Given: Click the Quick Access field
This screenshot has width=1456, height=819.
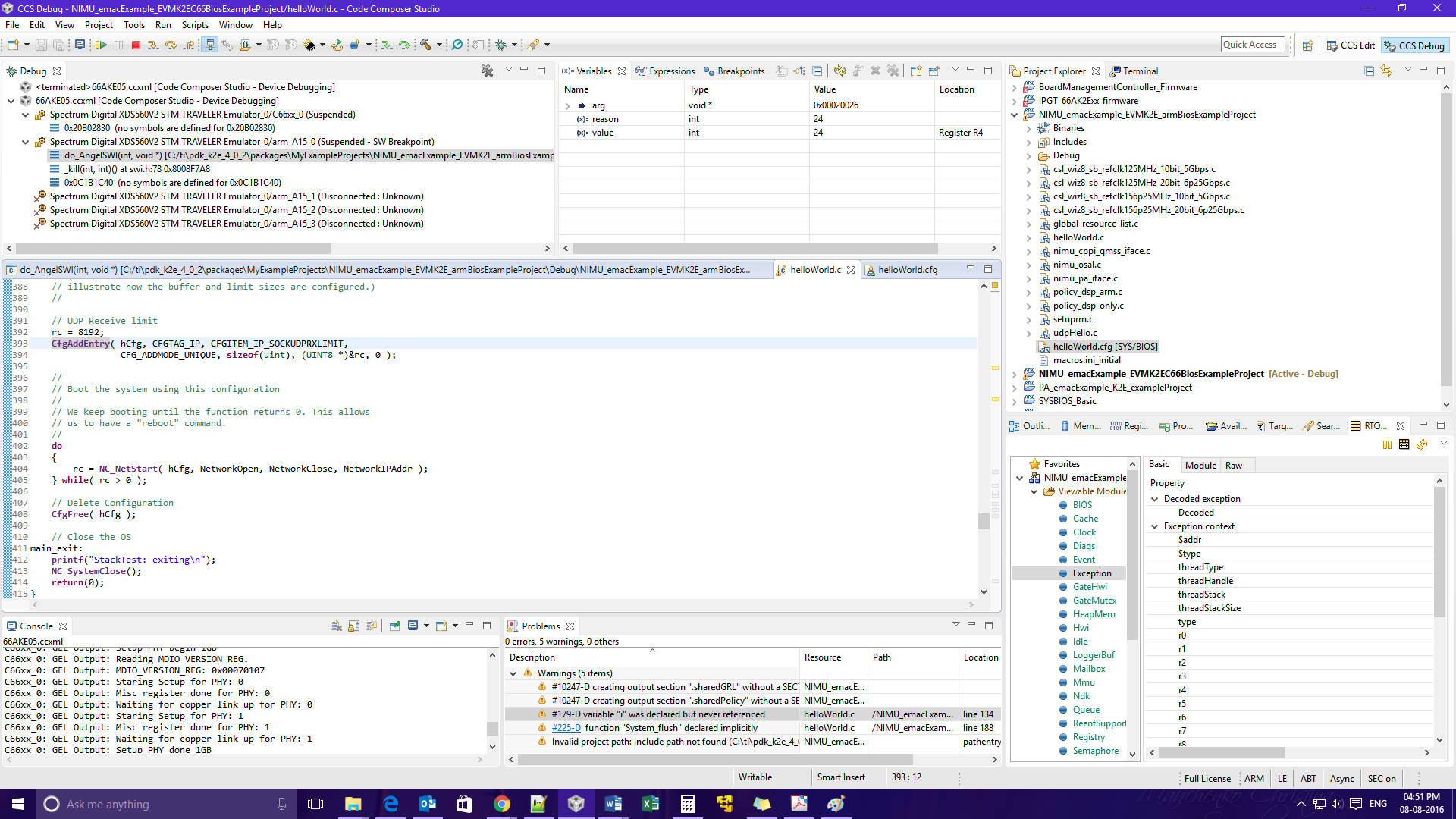Looking at the screenshot, I should tap(1253, 45).
